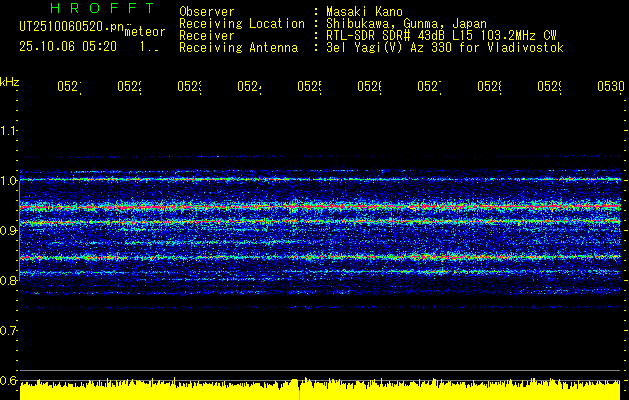Click the 0525 time marker

tap(309, 86)
